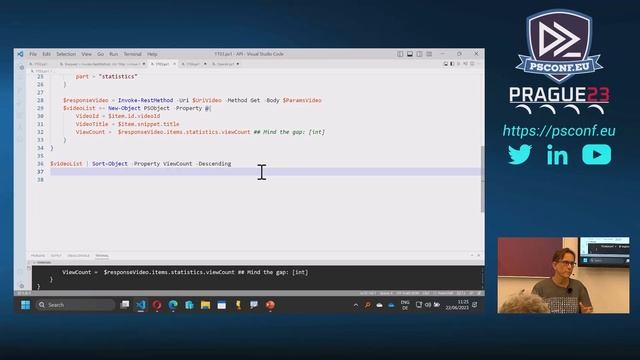Click '"statistics"' string on line 25
The height and width of the screenshot is (360, 640).
click(118, 76)
